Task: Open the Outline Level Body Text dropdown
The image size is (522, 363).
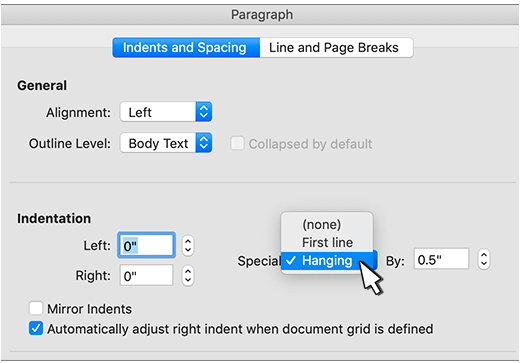Action: 166,143
